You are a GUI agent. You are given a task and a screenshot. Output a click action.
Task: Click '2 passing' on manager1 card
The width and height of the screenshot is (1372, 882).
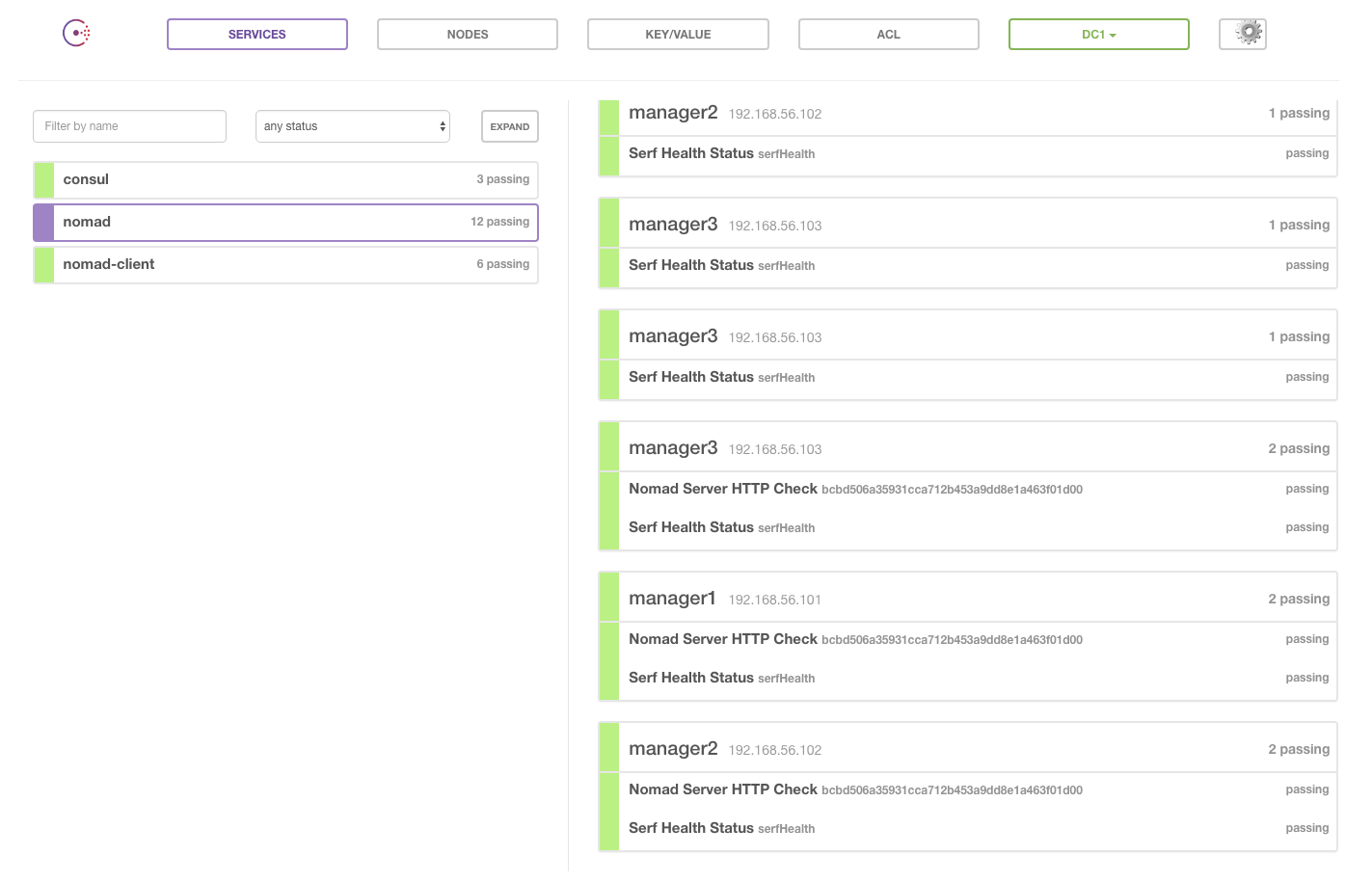click(x=1299, y=599)
